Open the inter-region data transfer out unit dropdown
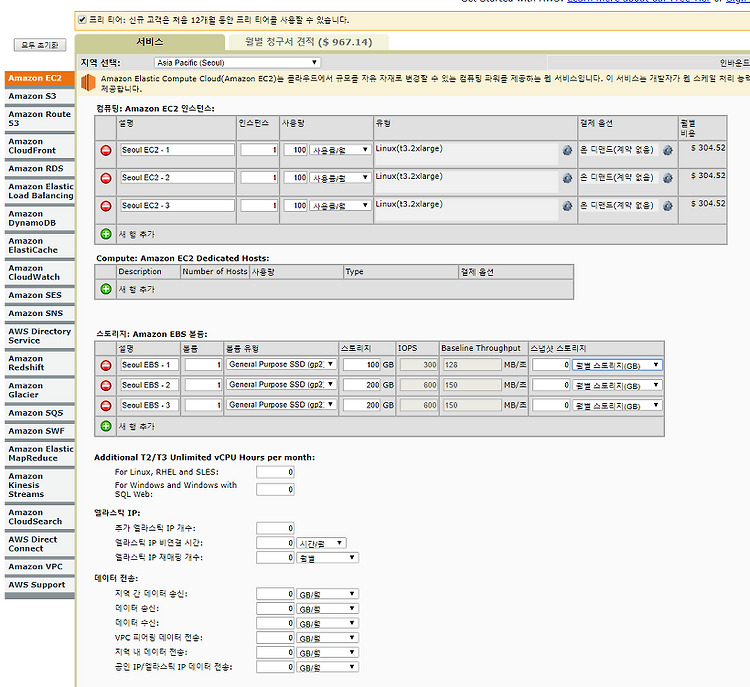The image size is (750, 687). click(327, 594)
